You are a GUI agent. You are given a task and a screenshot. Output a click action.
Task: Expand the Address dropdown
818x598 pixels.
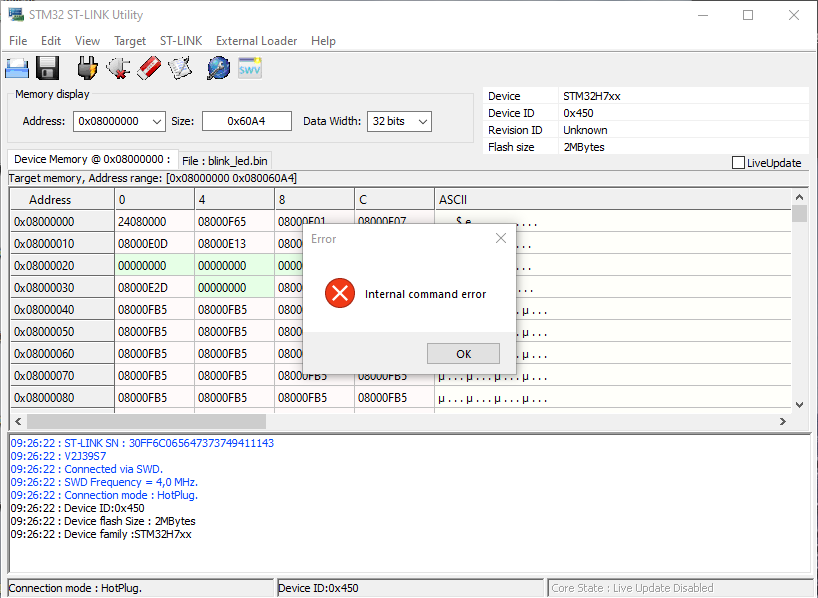[x=157, y=122]
